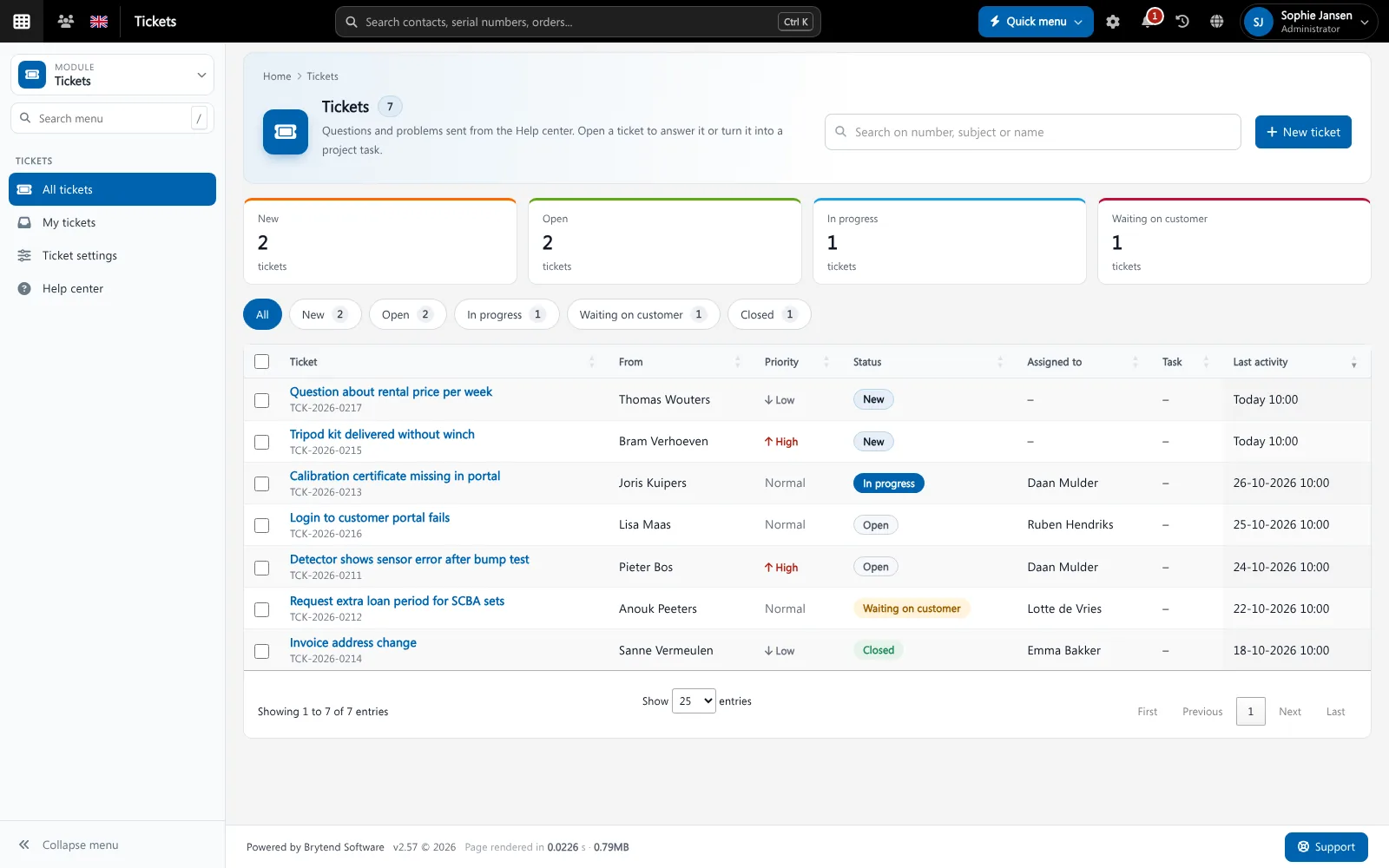
Task: Filter by the New tab
Action: coord(325,314)
